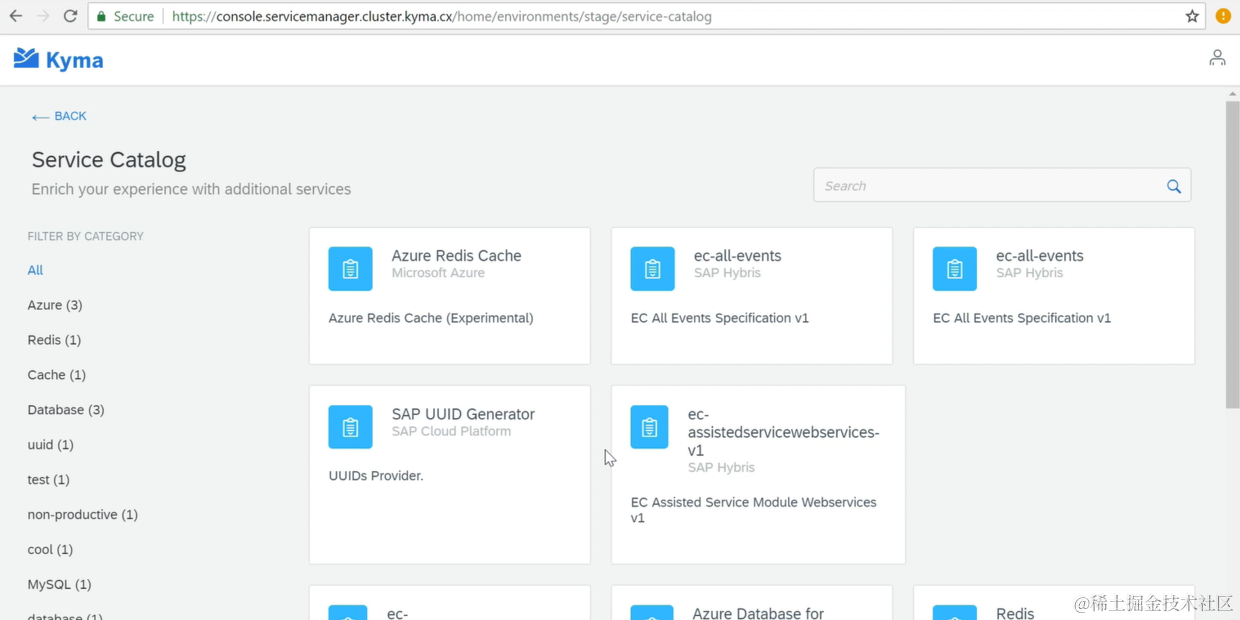Click the SAP UUID Generator clipboard icon
This screenshot has height=620, width=1240.
pos(350,427)
